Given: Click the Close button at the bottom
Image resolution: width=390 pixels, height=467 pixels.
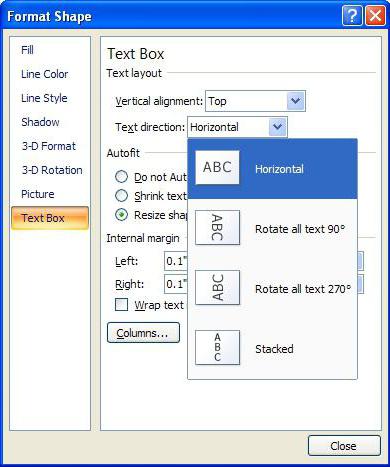Looking at the screenshot, I should click(344, 446).
